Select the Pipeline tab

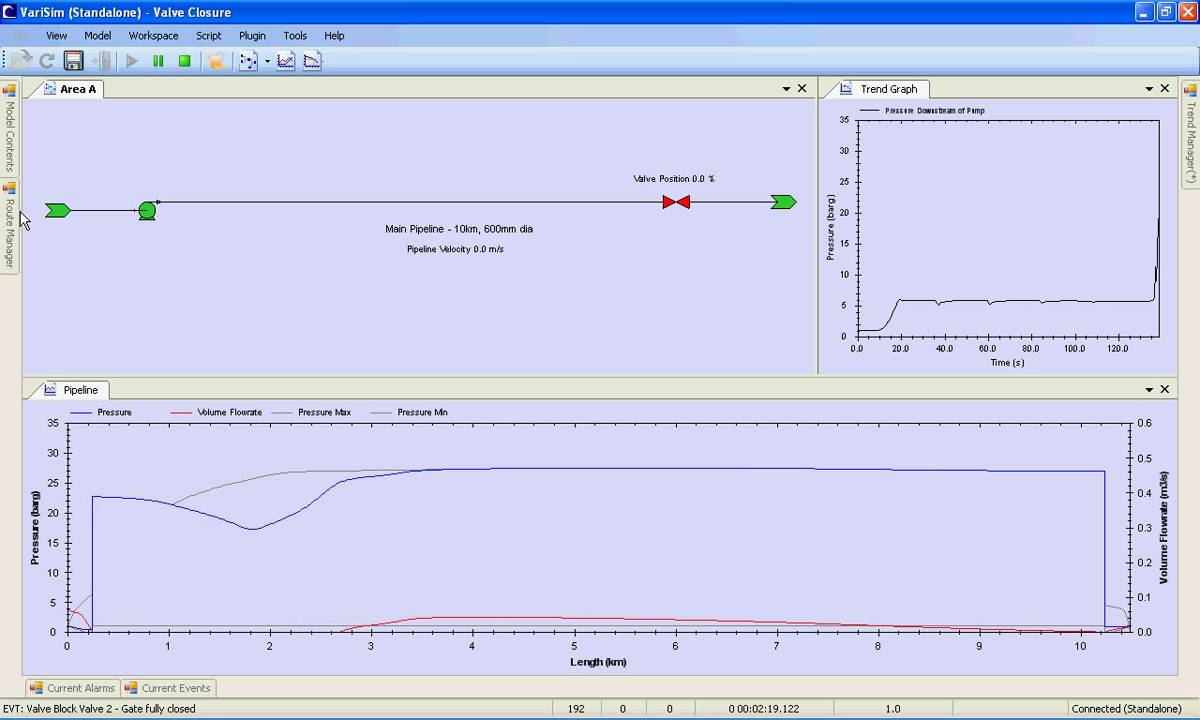(x=71, y=390)
